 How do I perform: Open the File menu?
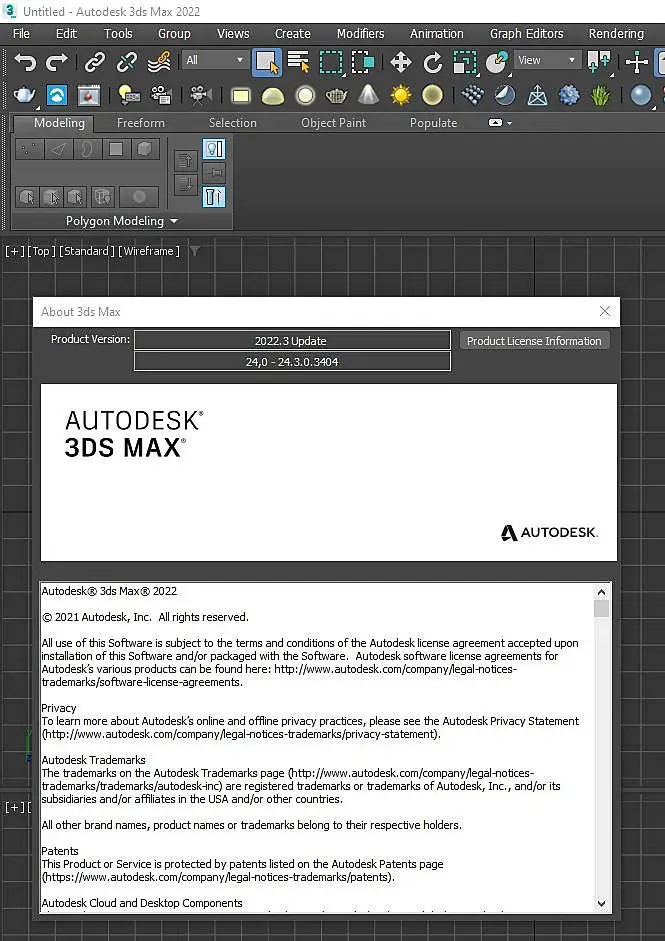click(x=21, y=34)
